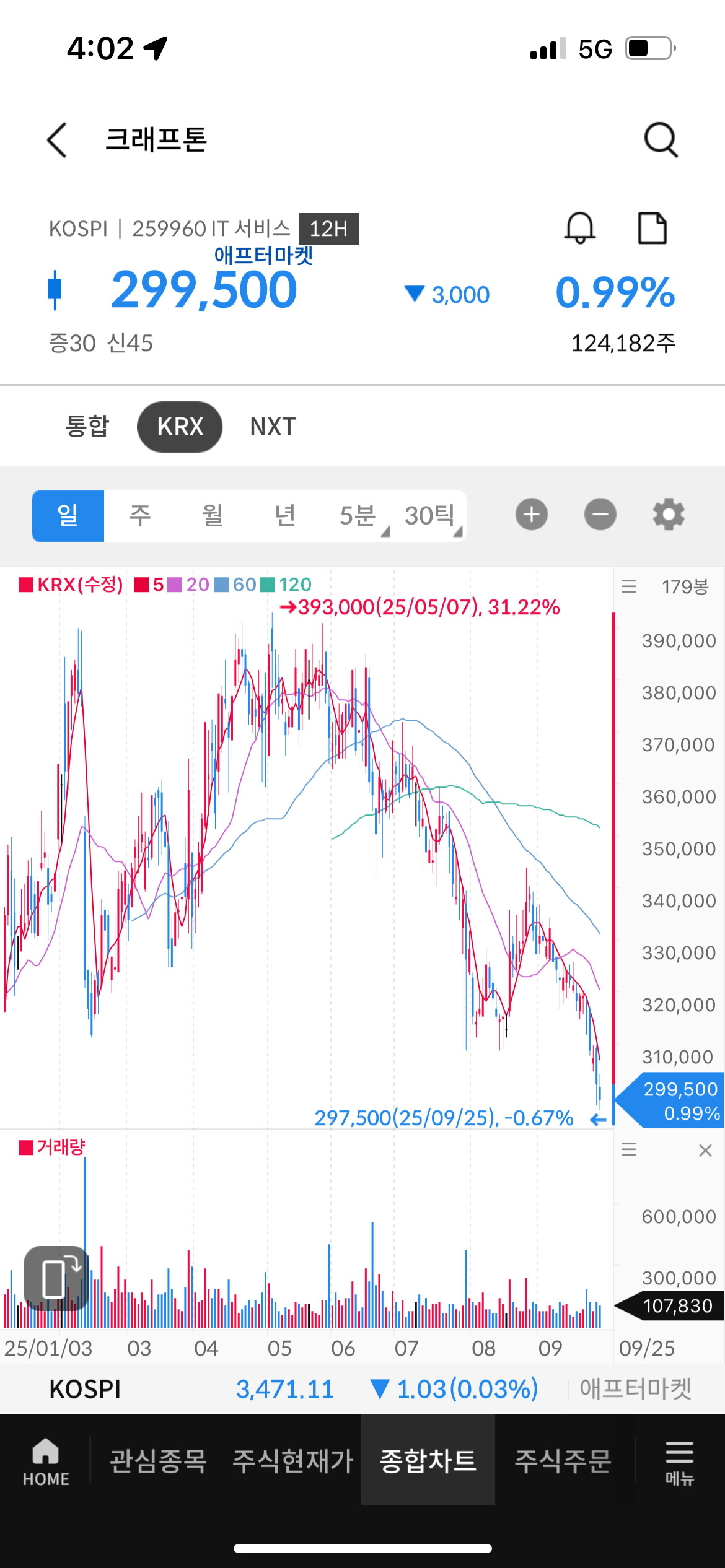Image resolution: width=725 pixels, height=1568 pixels.
Task: Tap the current price 299,500
Action: 204,289
